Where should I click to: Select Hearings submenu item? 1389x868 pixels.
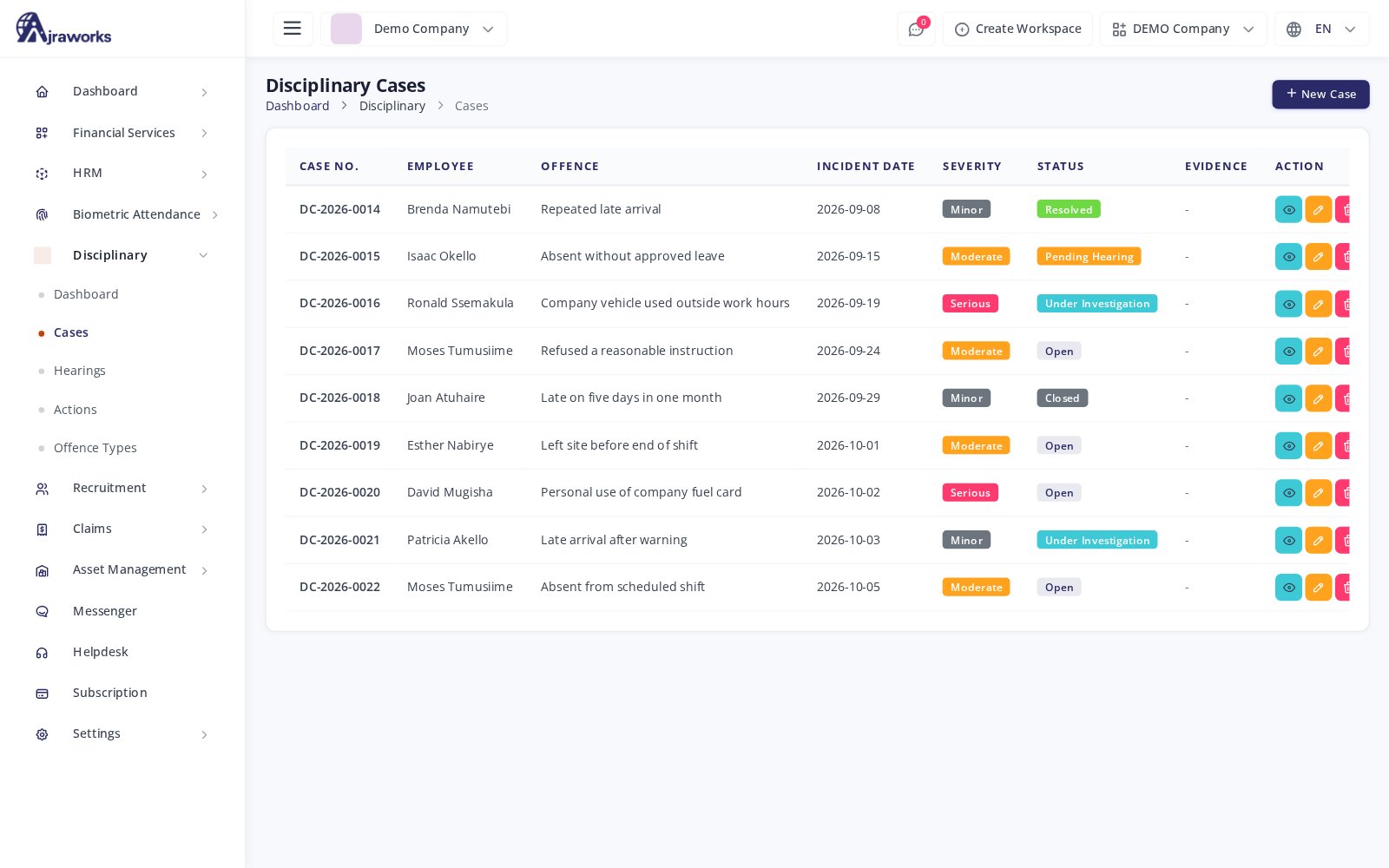point(80,371)
